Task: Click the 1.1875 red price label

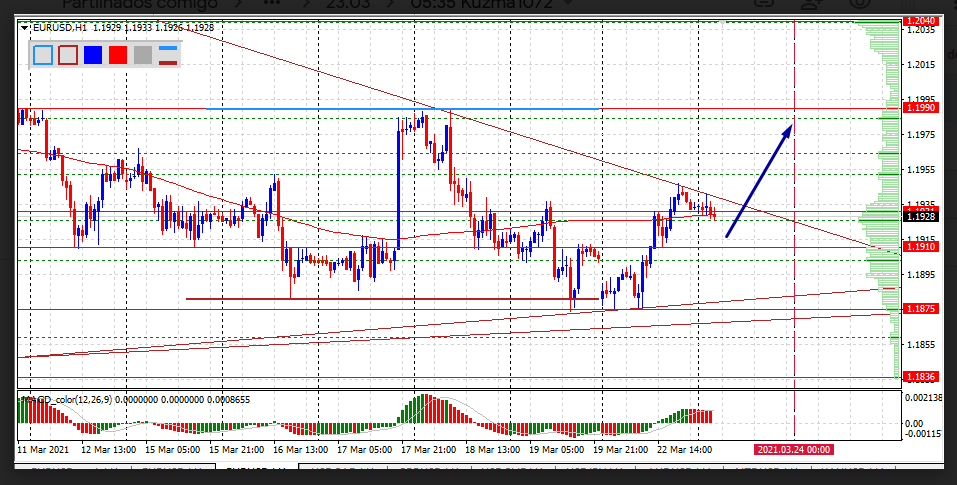Action: pos(919,310)
